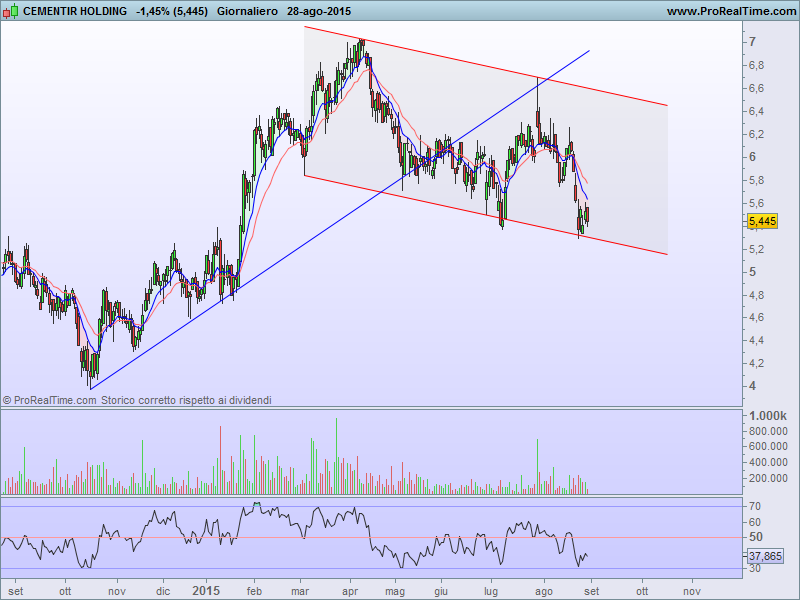Click the 5,8 price level label

tap(757, 180)
